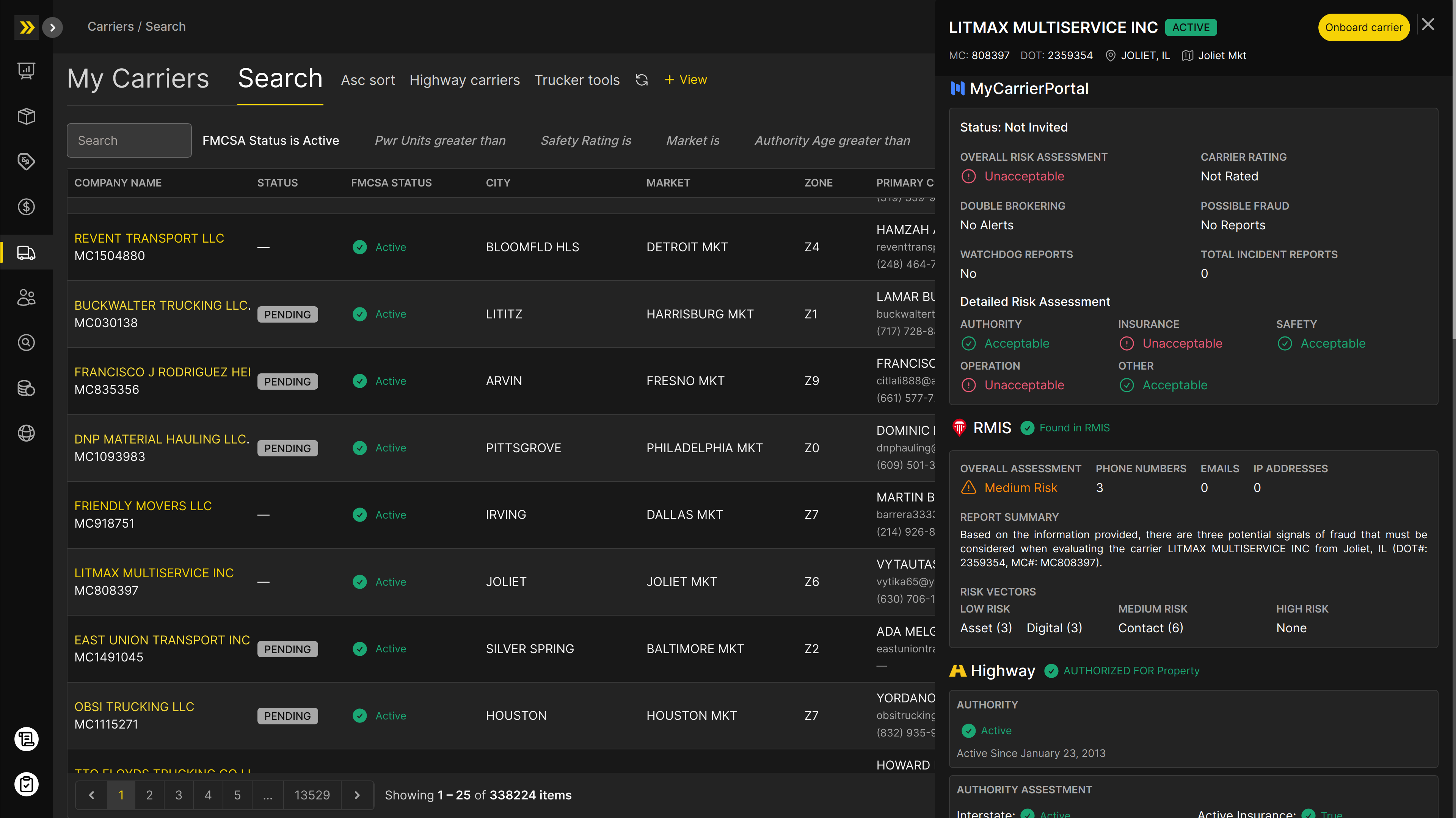Click the magnifier circle sidebar icon
The image size is (1456, 818).
pyautogui.click(x=26, y=343)
